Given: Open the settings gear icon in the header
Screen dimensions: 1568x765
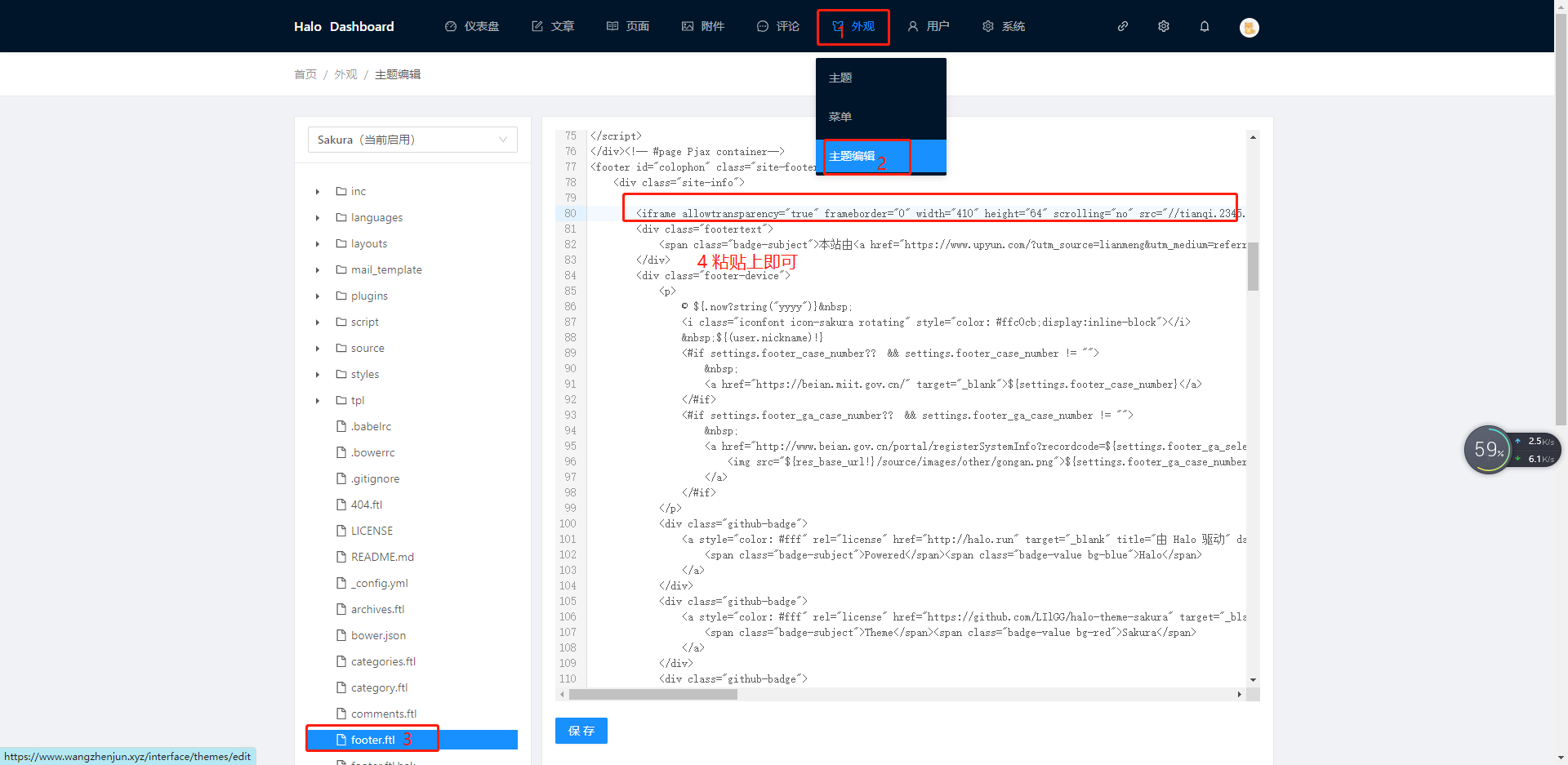Looking at the screenshot, I should point(1164,26).
